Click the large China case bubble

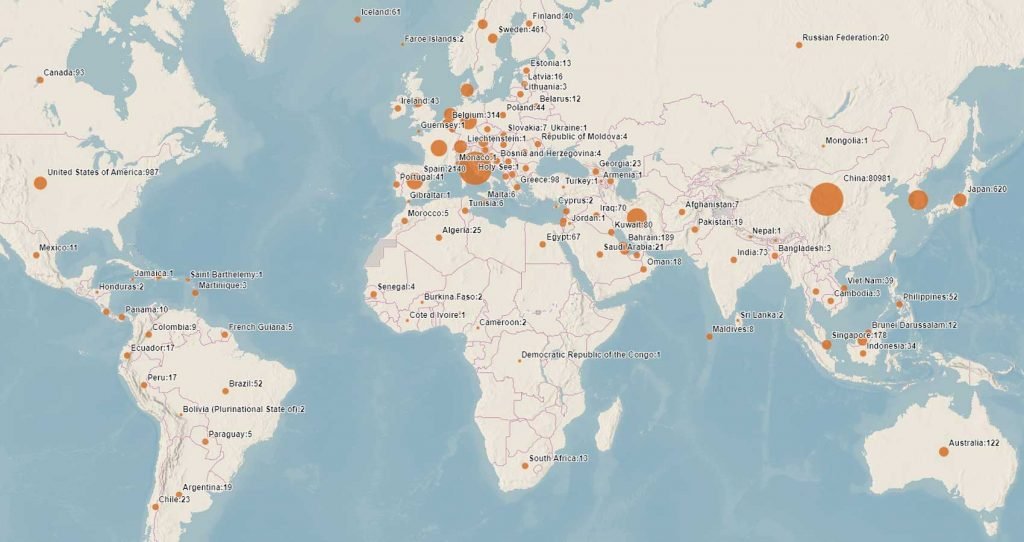click(x=826, y=199)
